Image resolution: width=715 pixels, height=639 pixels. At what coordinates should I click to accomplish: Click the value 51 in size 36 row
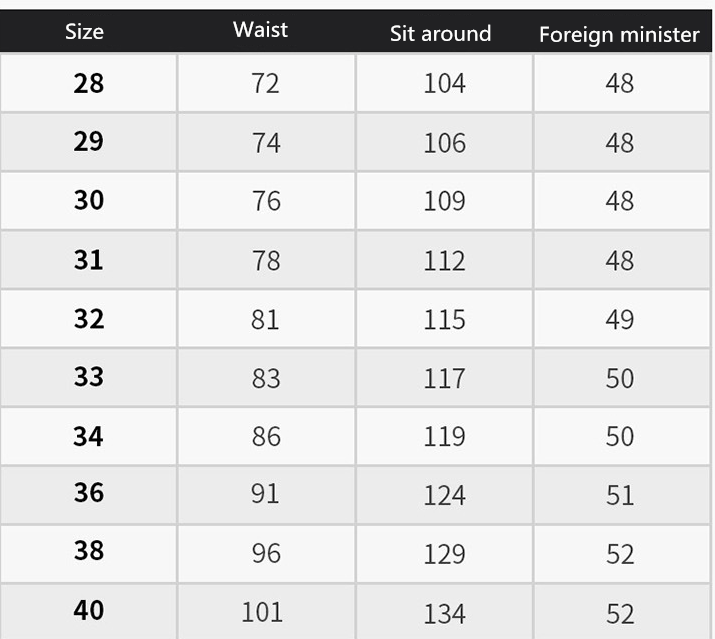click(620, 495)
